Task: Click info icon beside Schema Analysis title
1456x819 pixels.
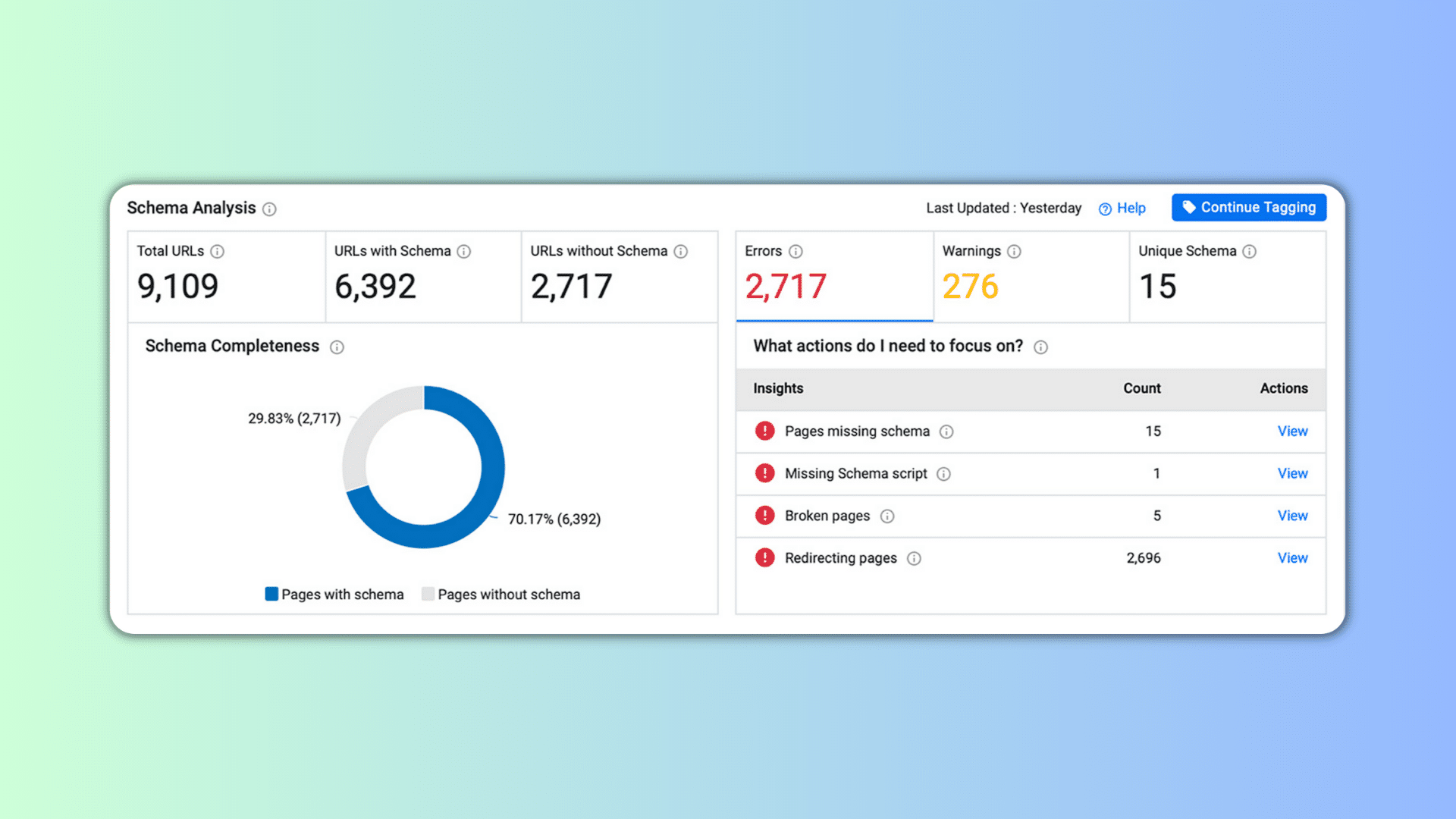Action: [x=269, y=209]
